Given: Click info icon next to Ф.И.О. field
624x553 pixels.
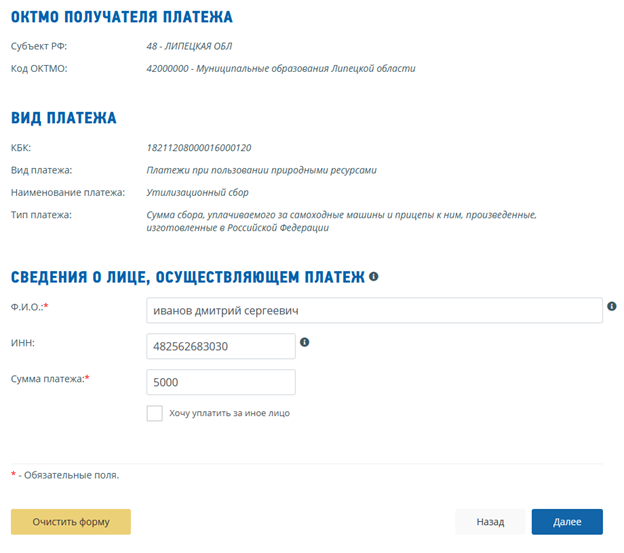Looking at the screenshot, I should (612, 306).
